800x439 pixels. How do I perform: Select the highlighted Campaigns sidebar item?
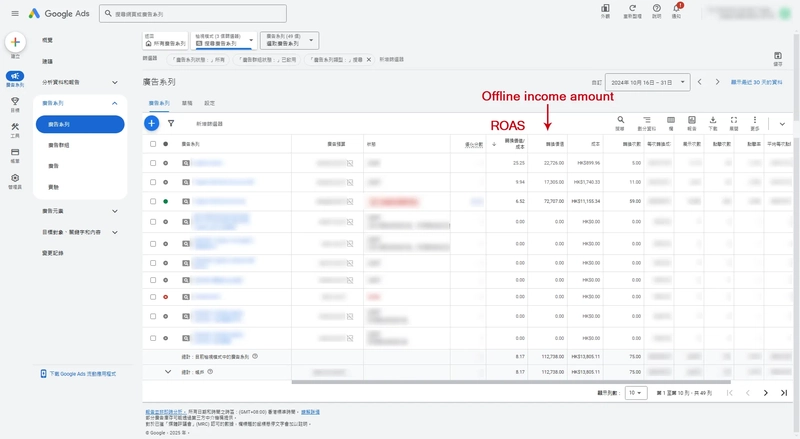coord(80,124)
